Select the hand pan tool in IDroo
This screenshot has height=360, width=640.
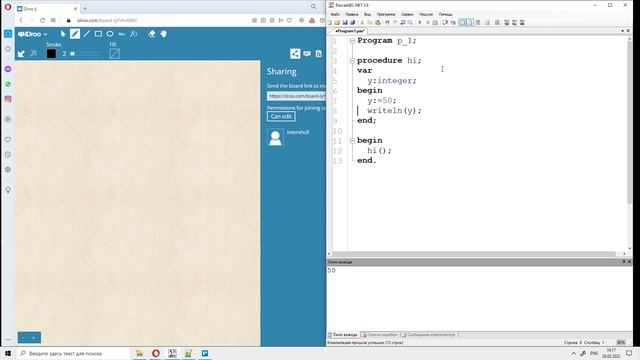click(164, 34)
